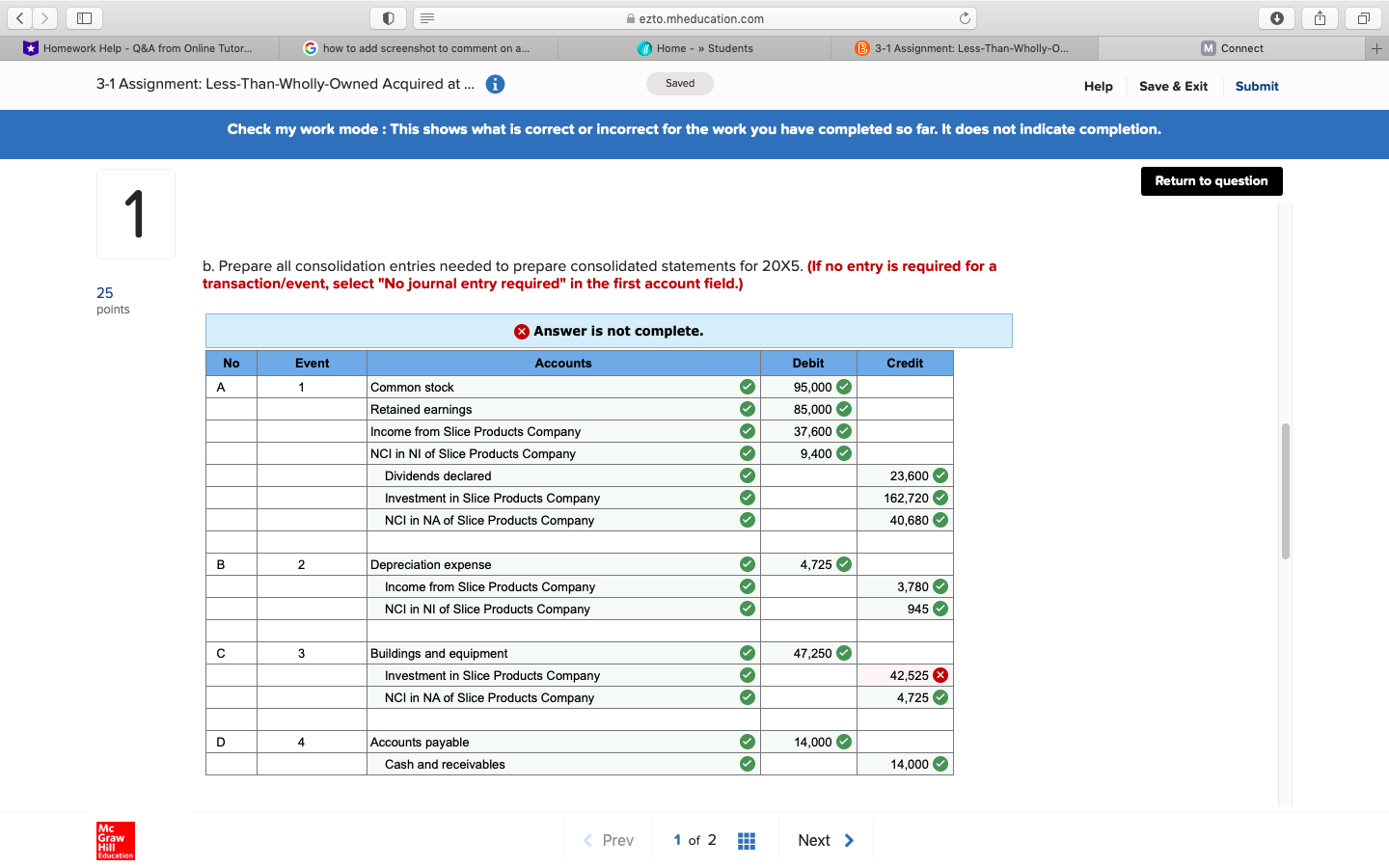Click the 4,725 depreciation debit value
The height and width of the screenshot is (868, 1389).
point(816,564)
